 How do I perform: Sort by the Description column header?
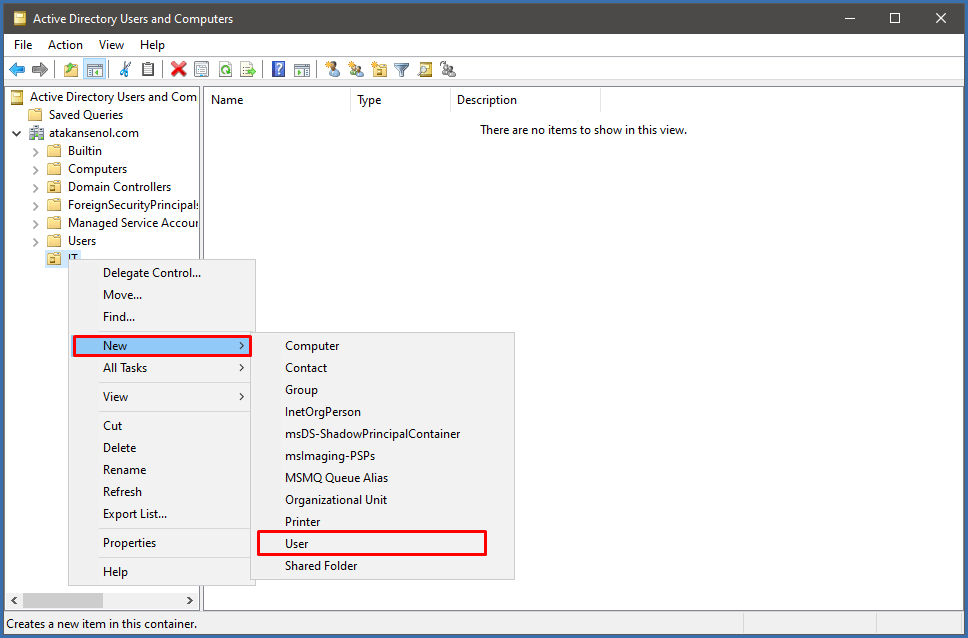(x=525, y=100)
